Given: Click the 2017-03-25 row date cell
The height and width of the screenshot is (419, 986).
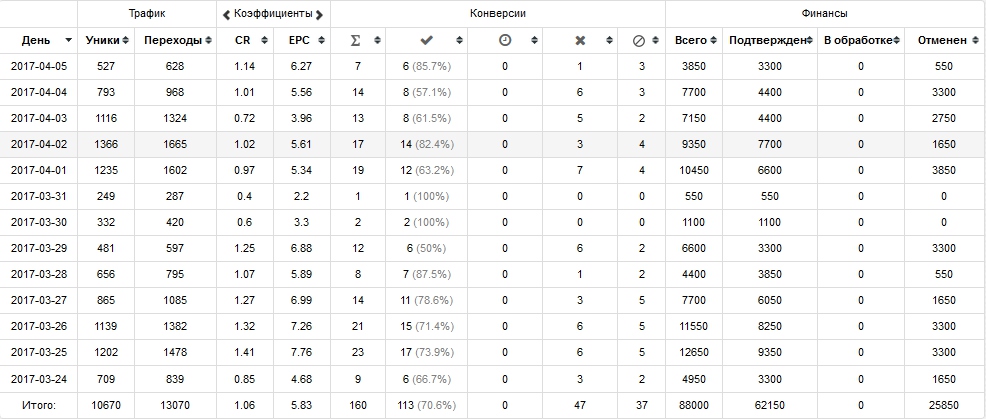Looking at the screenshot, I should [x=39, y=352].
